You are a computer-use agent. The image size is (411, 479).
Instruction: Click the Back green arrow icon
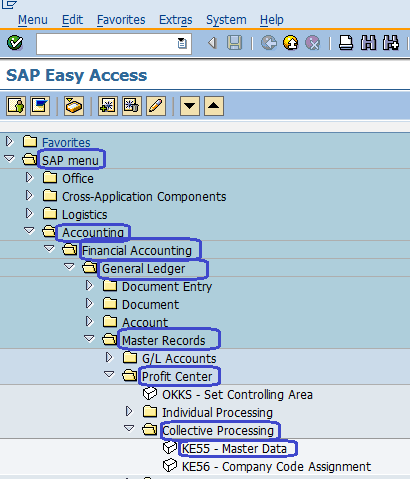(269, 43)
